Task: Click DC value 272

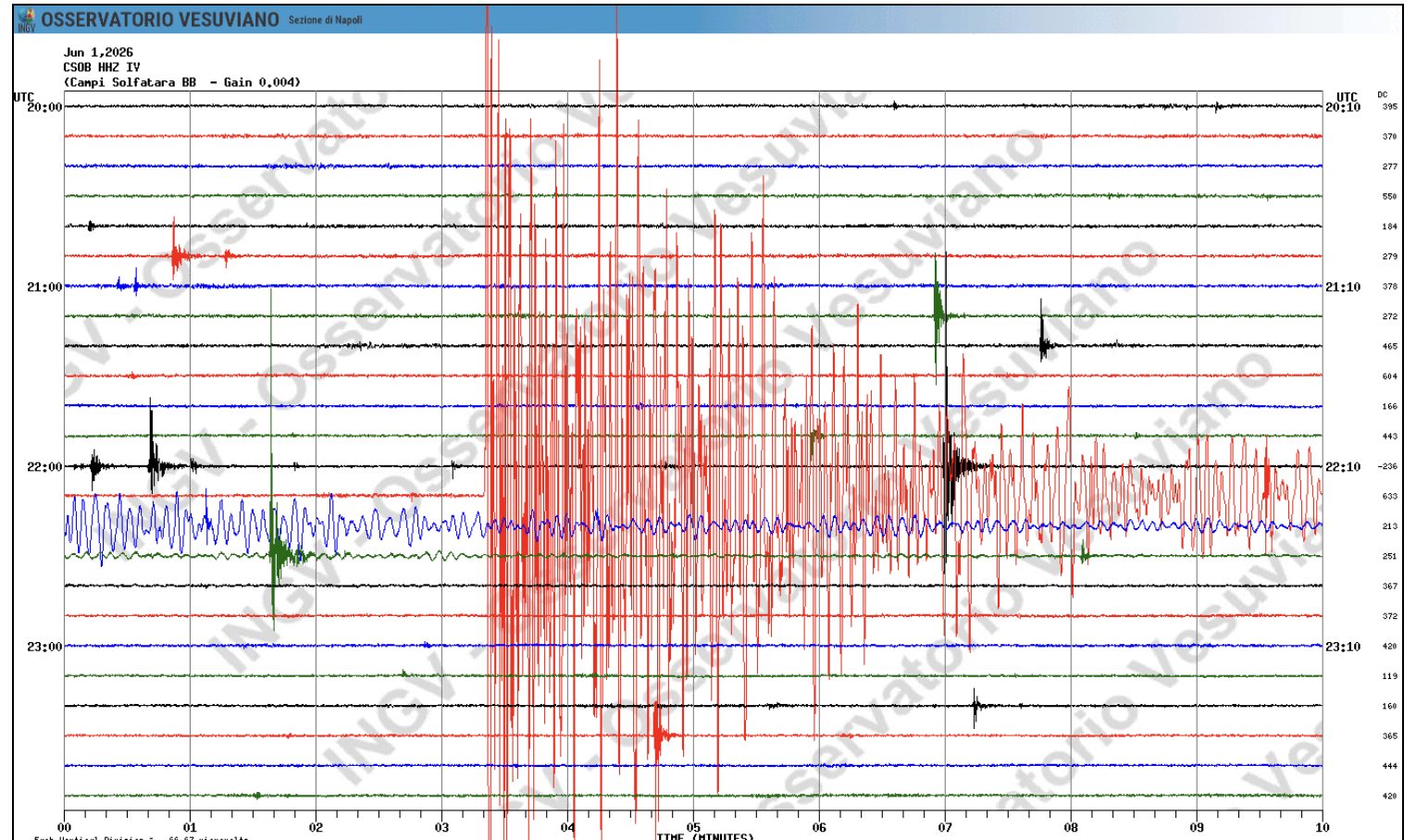Action: coord(1390,316)
